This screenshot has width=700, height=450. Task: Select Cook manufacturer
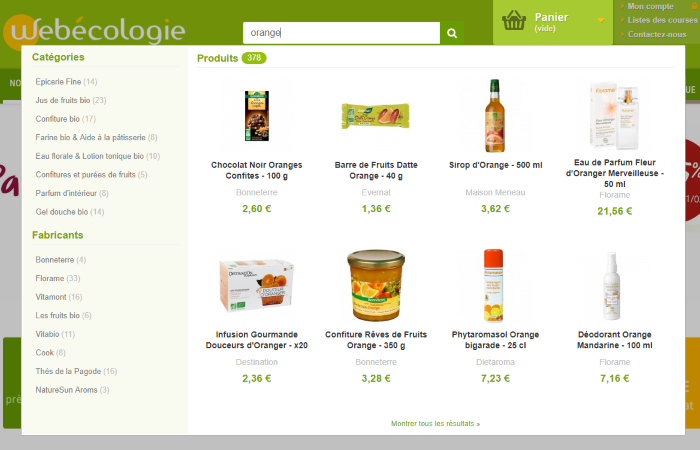(50, 353)
